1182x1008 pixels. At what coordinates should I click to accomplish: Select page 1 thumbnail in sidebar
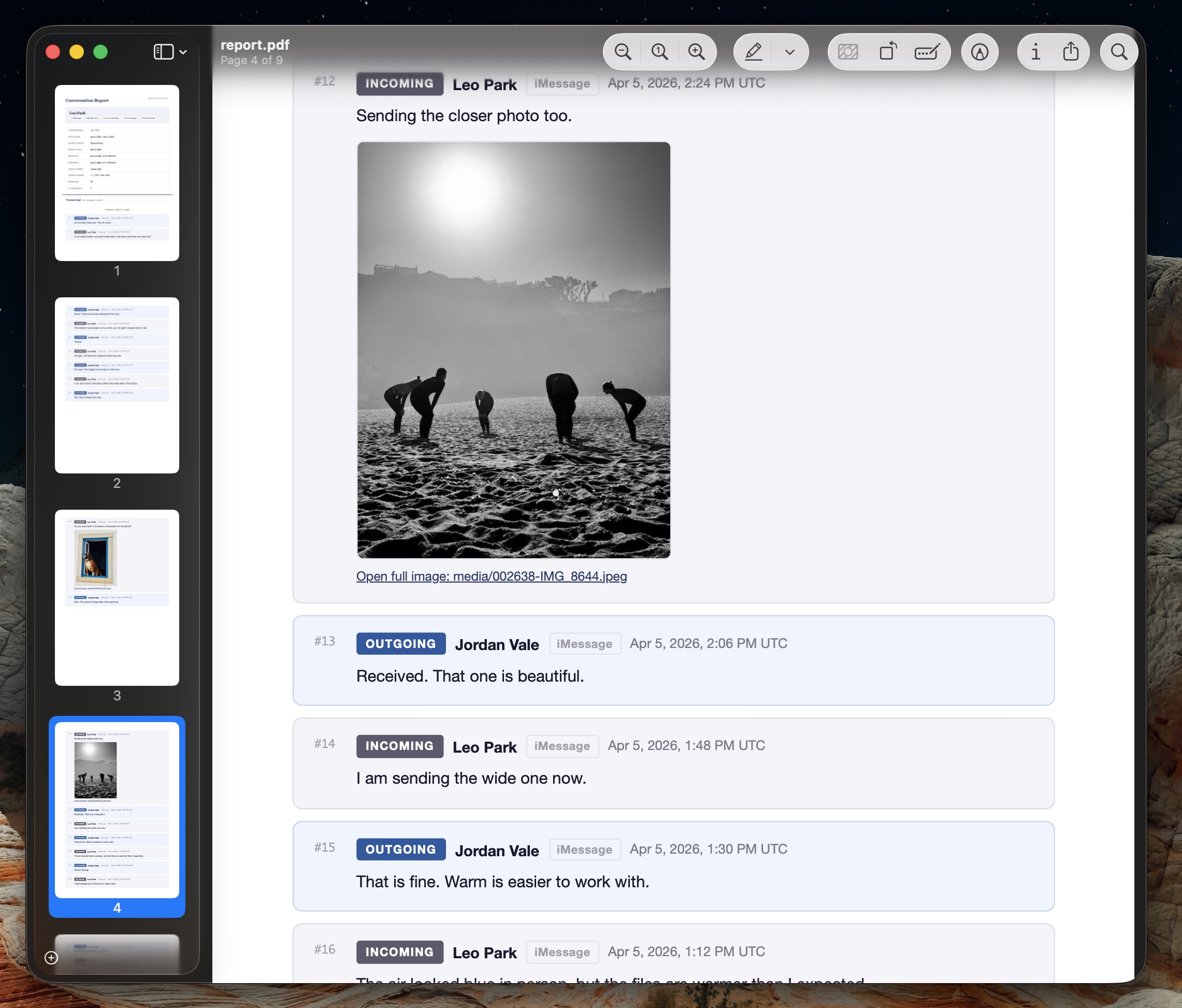(x=117, y=173)
